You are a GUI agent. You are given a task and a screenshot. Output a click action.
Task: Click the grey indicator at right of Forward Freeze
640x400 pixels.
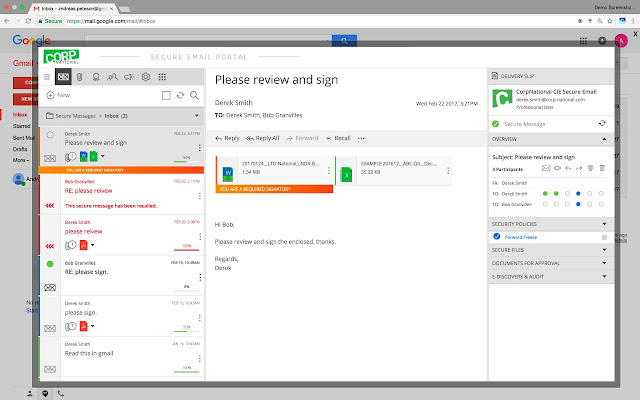[x=604, y=237]
